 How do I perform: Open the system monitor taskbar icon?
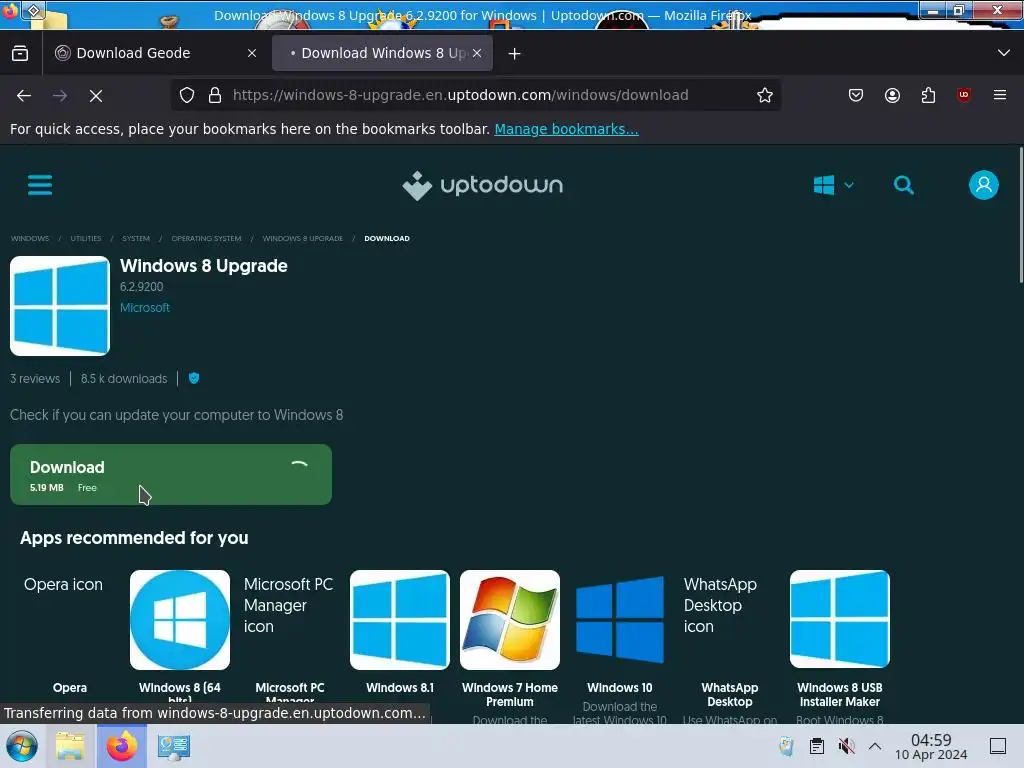[174, 746]
